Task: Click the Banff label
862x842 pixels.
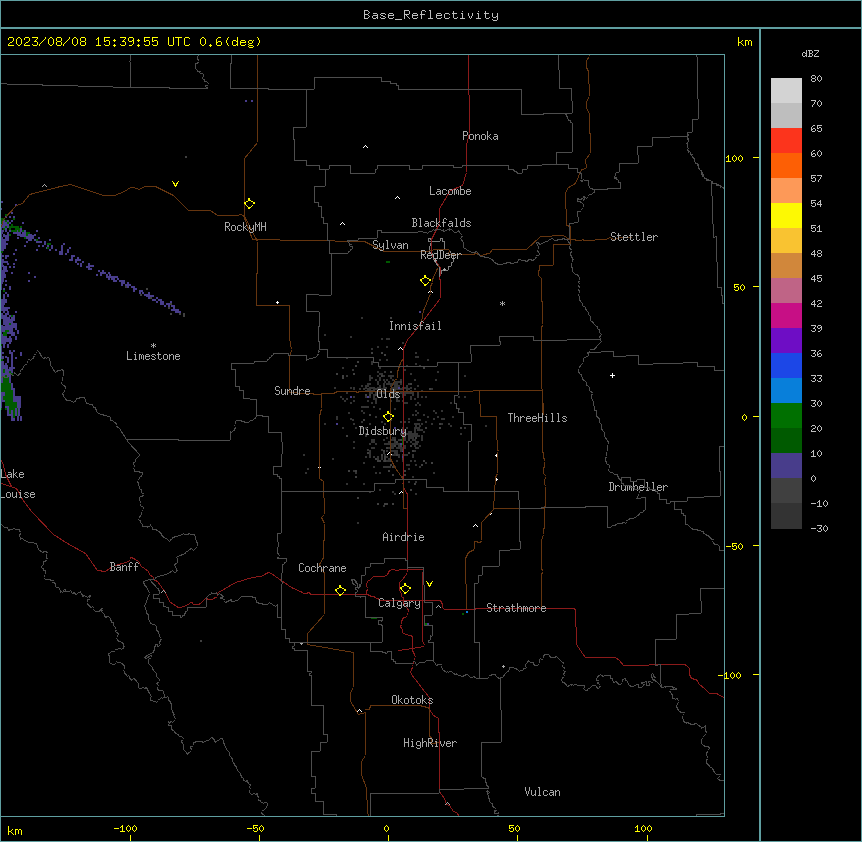Action: pyautogui.click(x=124, y=567)
